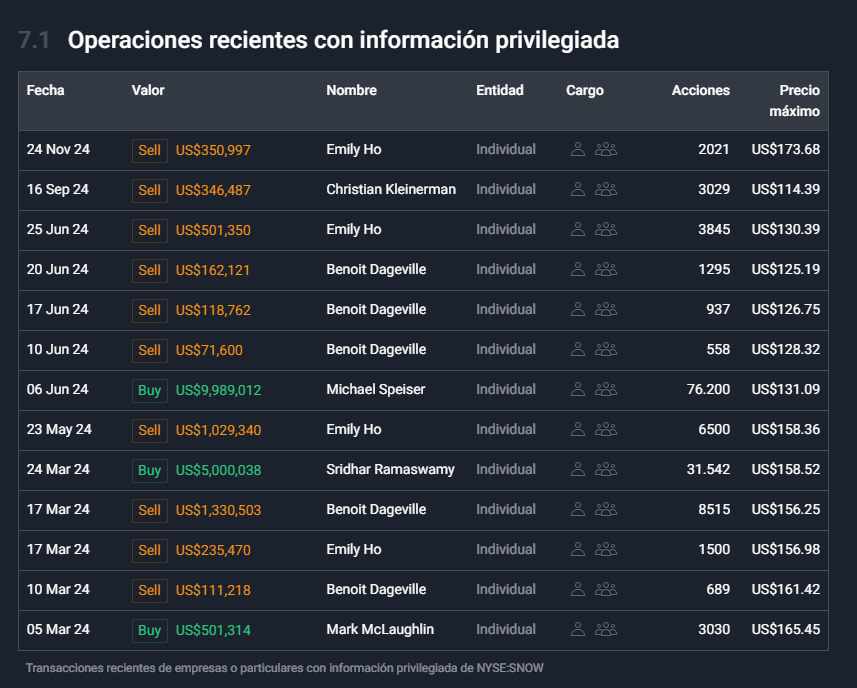Click the Sell tag for US$350,997
The image size is (857, 688).
pos(150,150)
